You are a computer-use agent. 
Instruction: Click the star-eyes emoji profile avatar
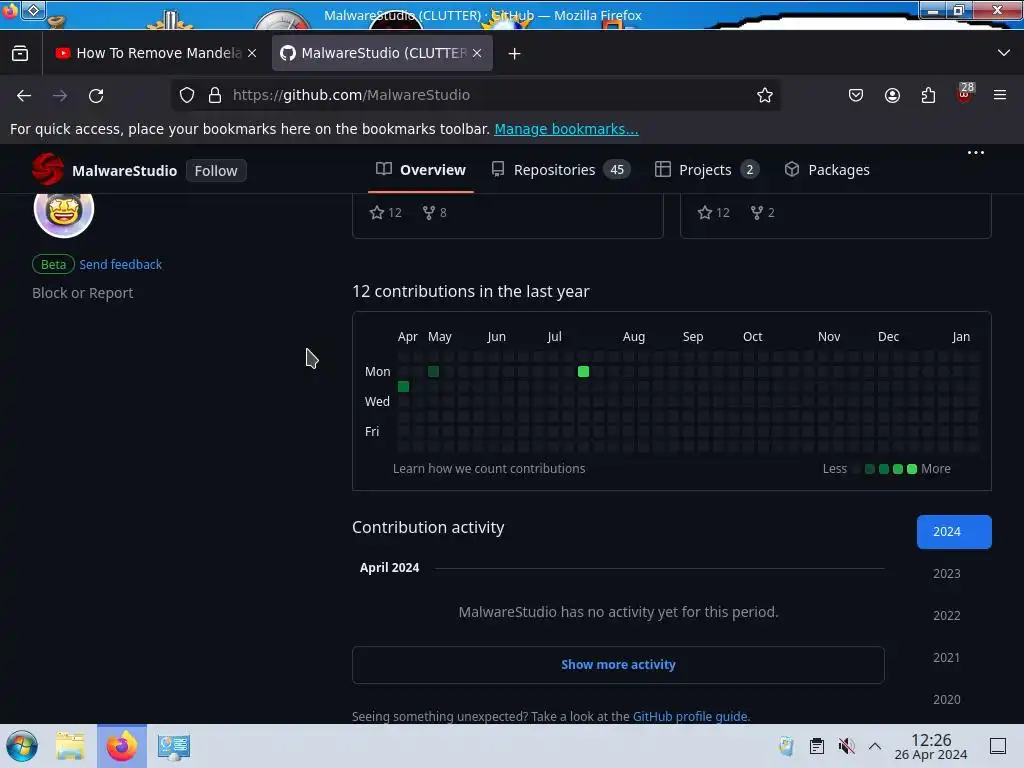coord(64,209)
